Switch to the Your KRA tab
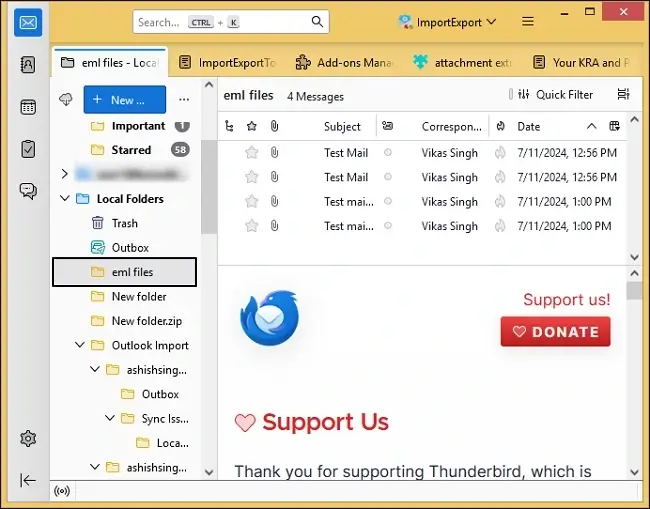The height and width of the screenshot is (509, 650). (x=580, y=63)
